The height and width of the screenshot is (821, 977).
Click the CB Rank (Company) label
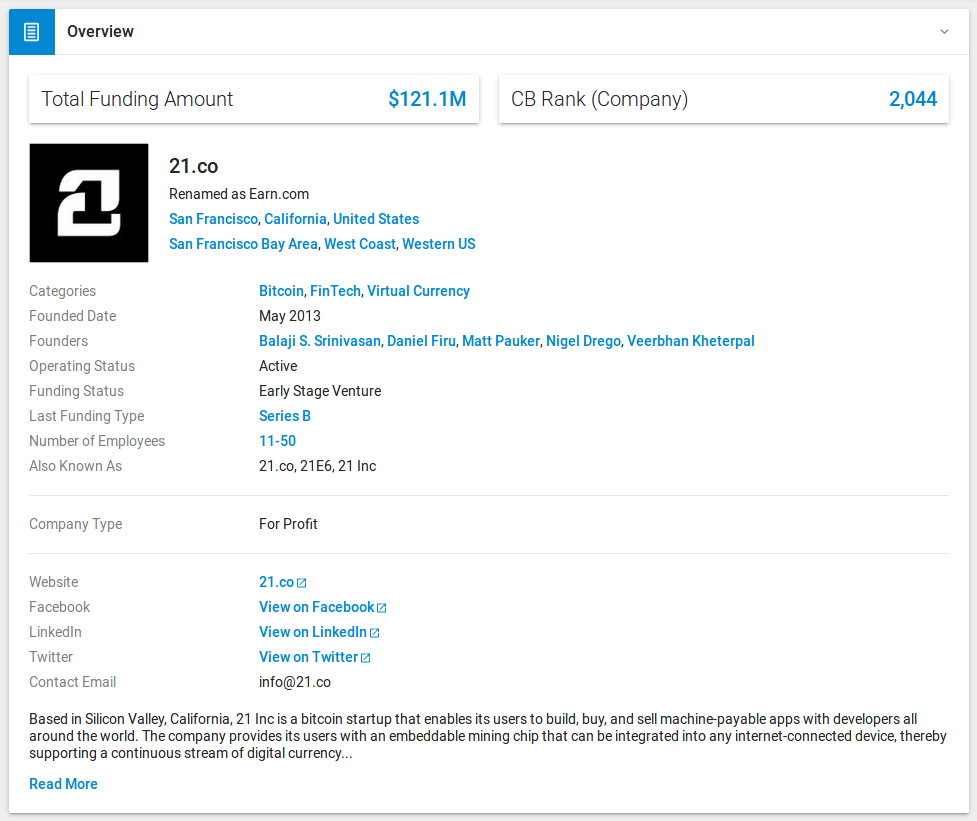(x=599, y=99)
